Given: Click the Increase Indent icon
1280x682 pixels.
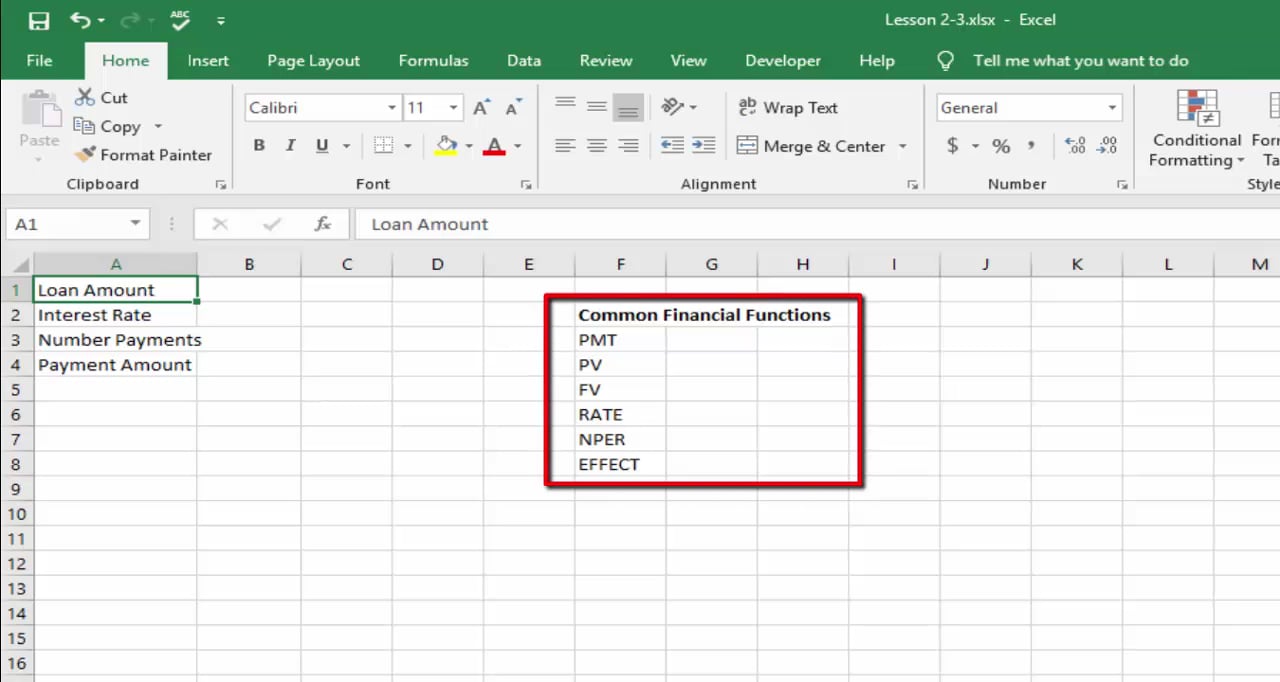Looking at the screenshot, I should (703, 146).
